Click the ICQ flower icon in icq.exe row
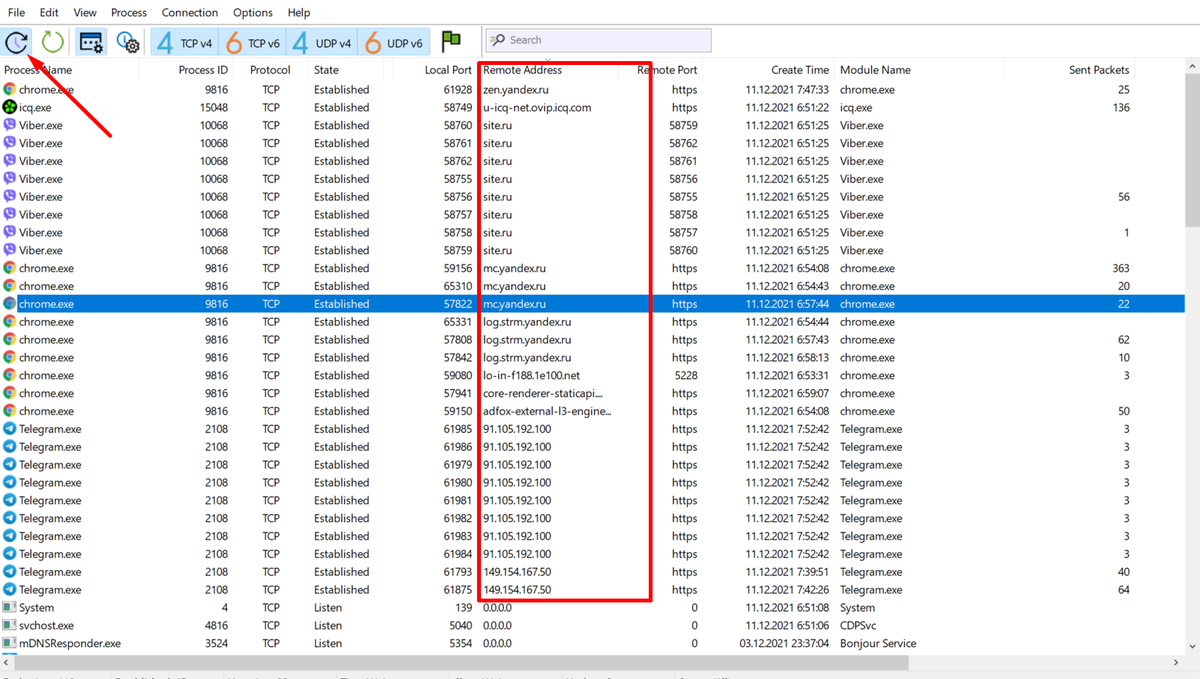This screenshot has width=1200, height=679. point(9,107)
